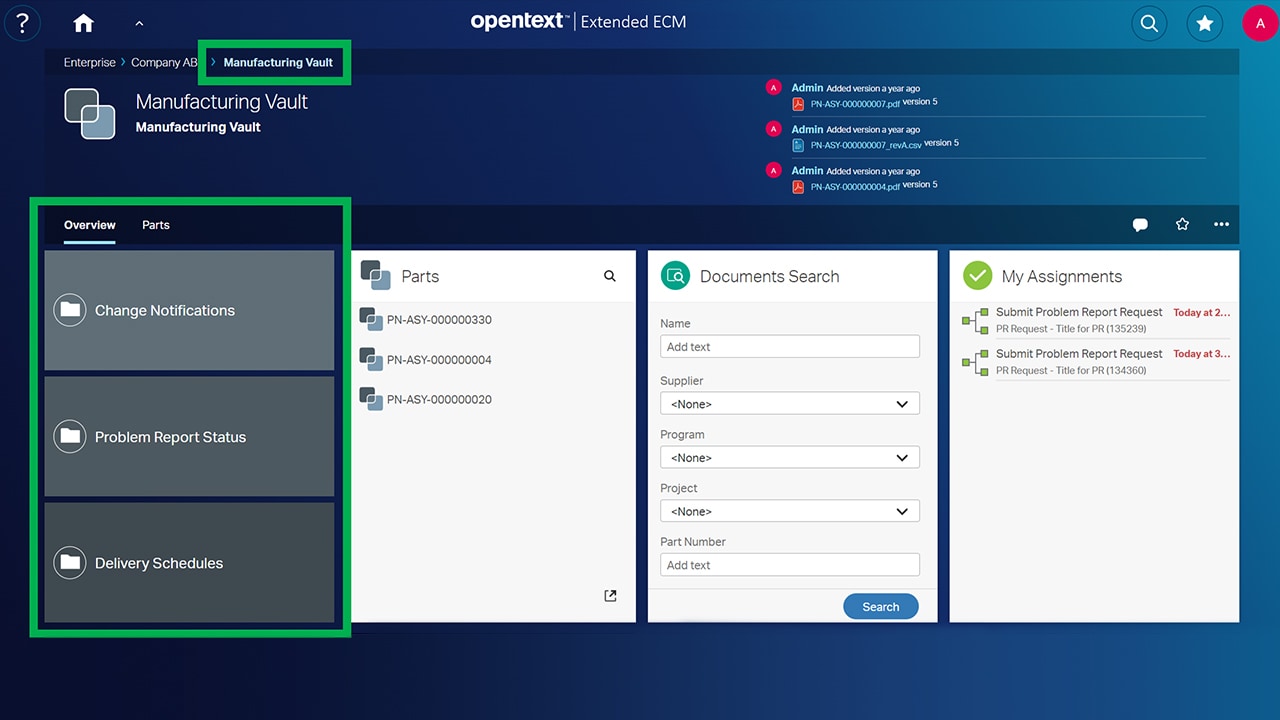Switch to the Parts tab
This screenshot has height=720, width=1280.
click(x=156, y=225)
